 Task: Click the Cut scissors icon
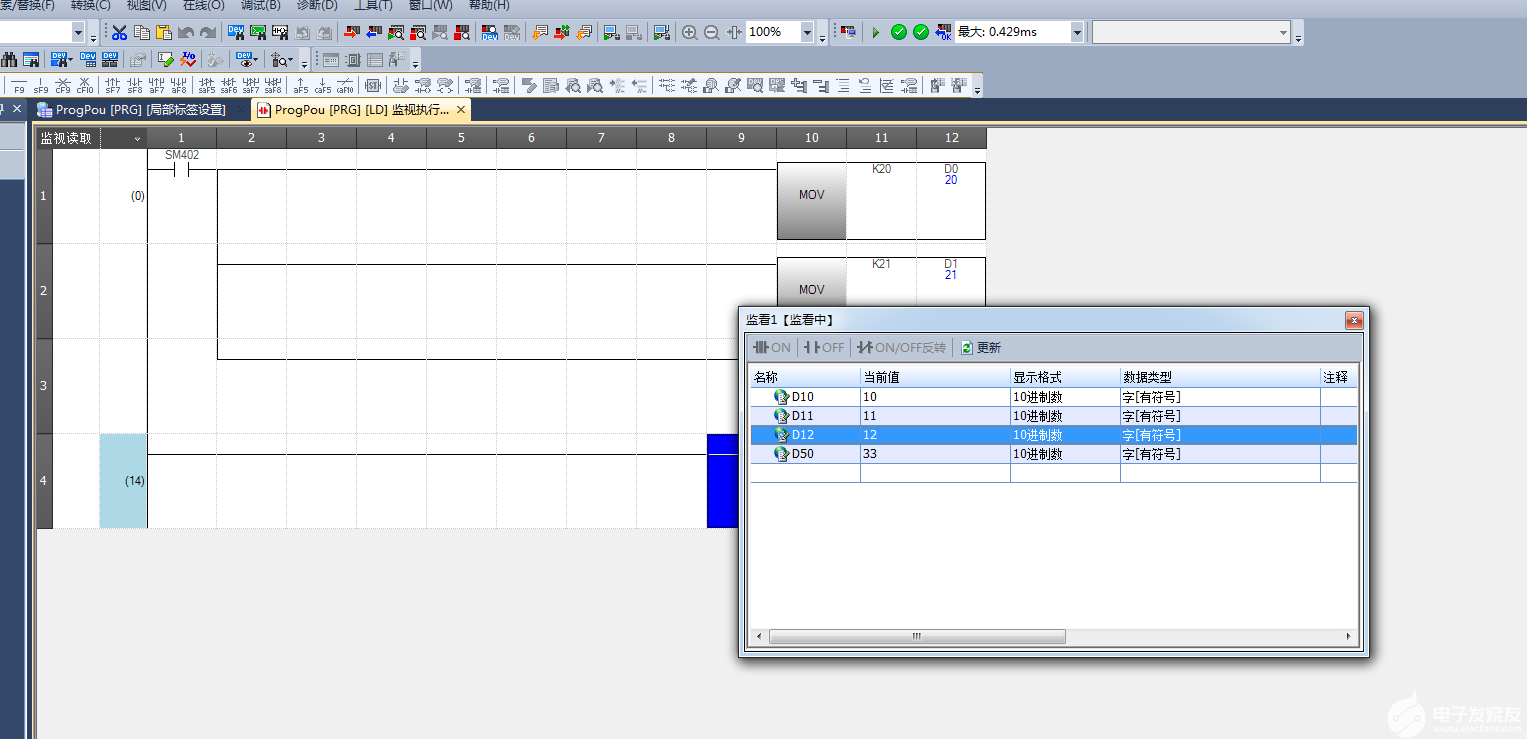120,32
